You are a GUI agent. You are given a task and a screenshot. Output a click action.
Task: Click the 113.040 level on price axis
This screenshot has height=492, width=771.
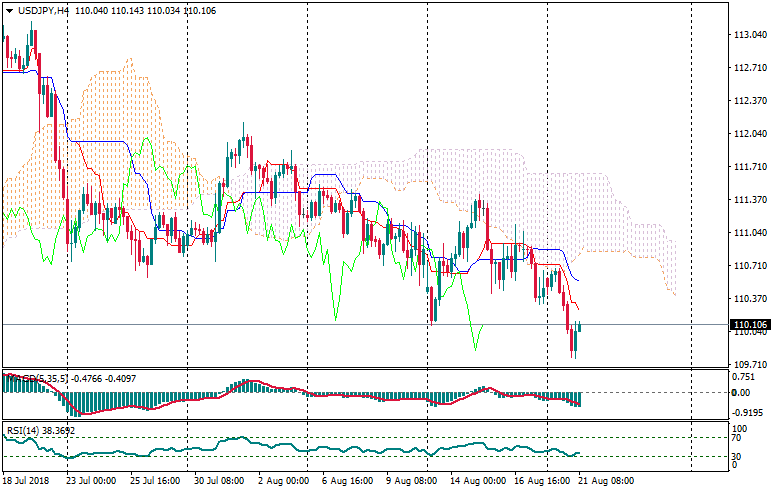749,35
